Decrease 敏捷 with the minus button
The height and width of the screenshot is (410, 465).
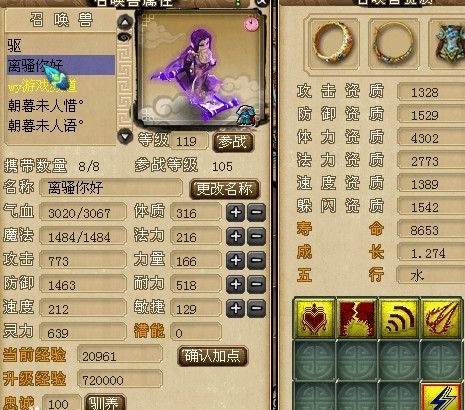coord(256,308)
